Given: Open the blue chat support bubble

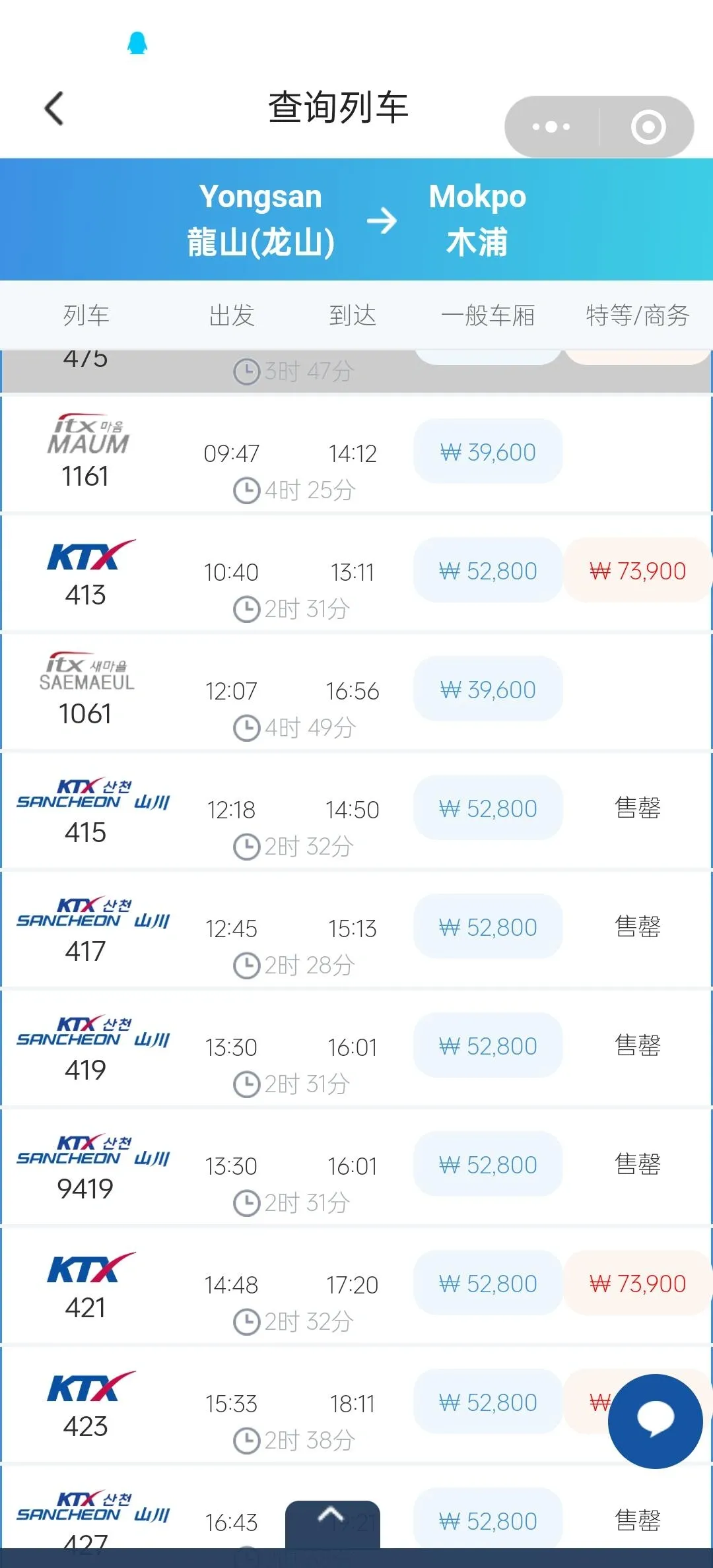Looking at the screenshot, I should coord(655,1421).
